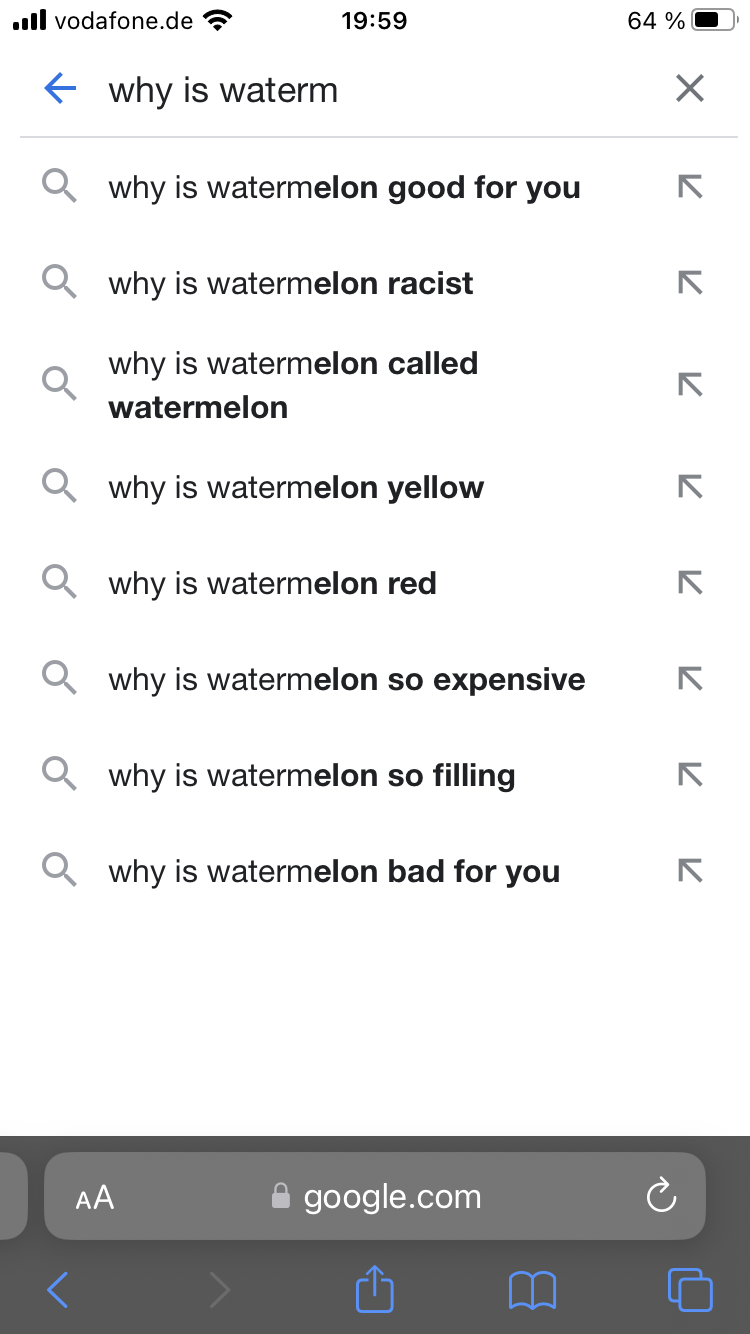The width and height of the screenshot is (750, 1334).
Task: Tap the blue back arrow beside search field
Action: [x=60, y=89]
